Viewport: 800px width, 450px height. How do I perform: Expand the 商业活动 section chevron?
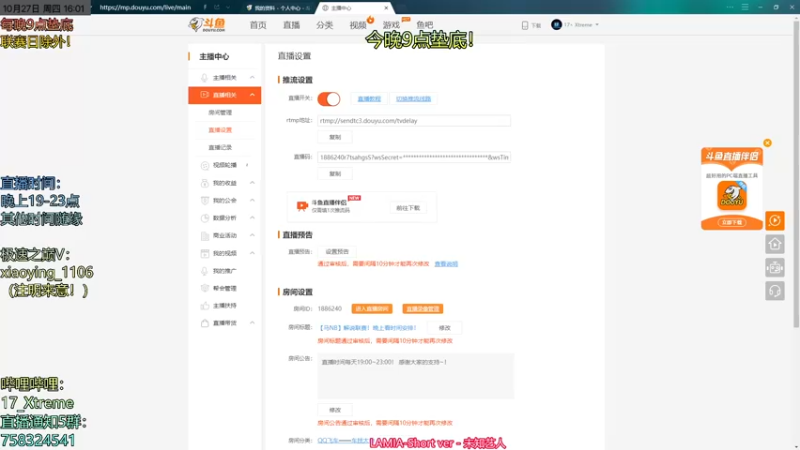[252, 235]
